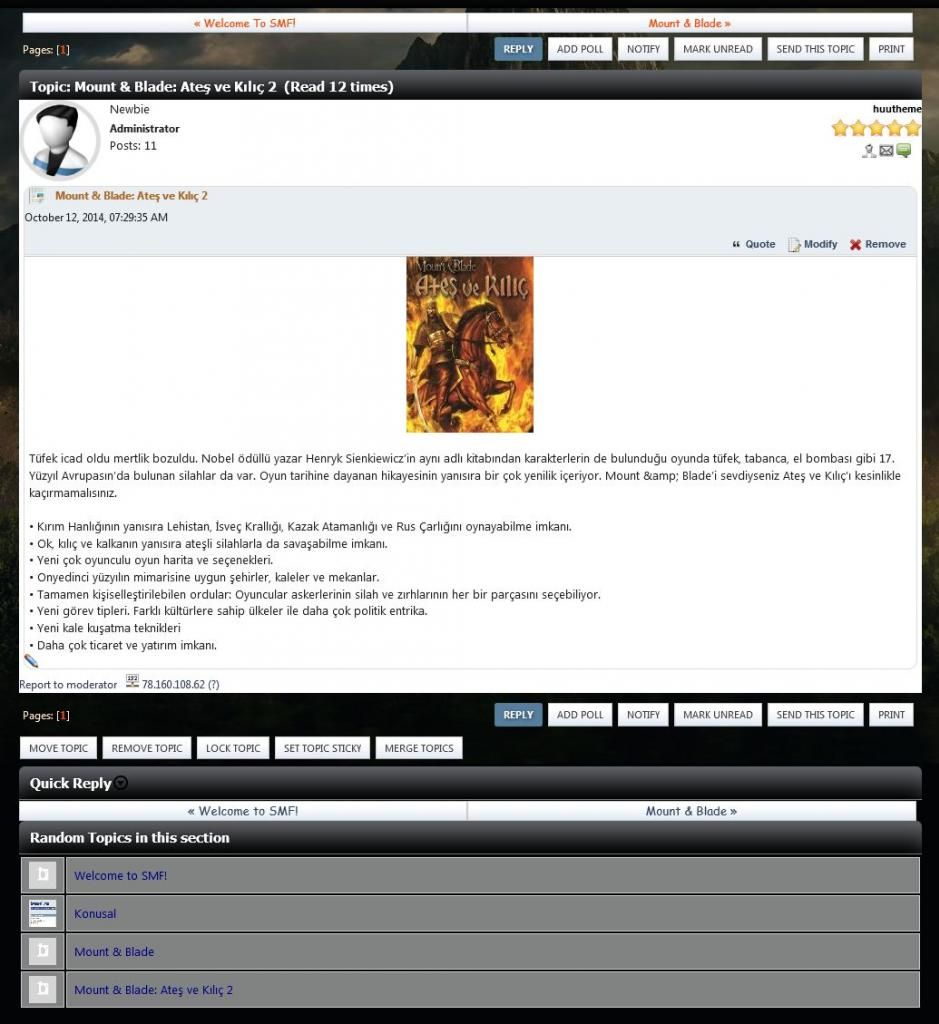Viewport: 939px width, 1024px height.
Task: Click Report to moderator link
Action: [x=68, y=684]
